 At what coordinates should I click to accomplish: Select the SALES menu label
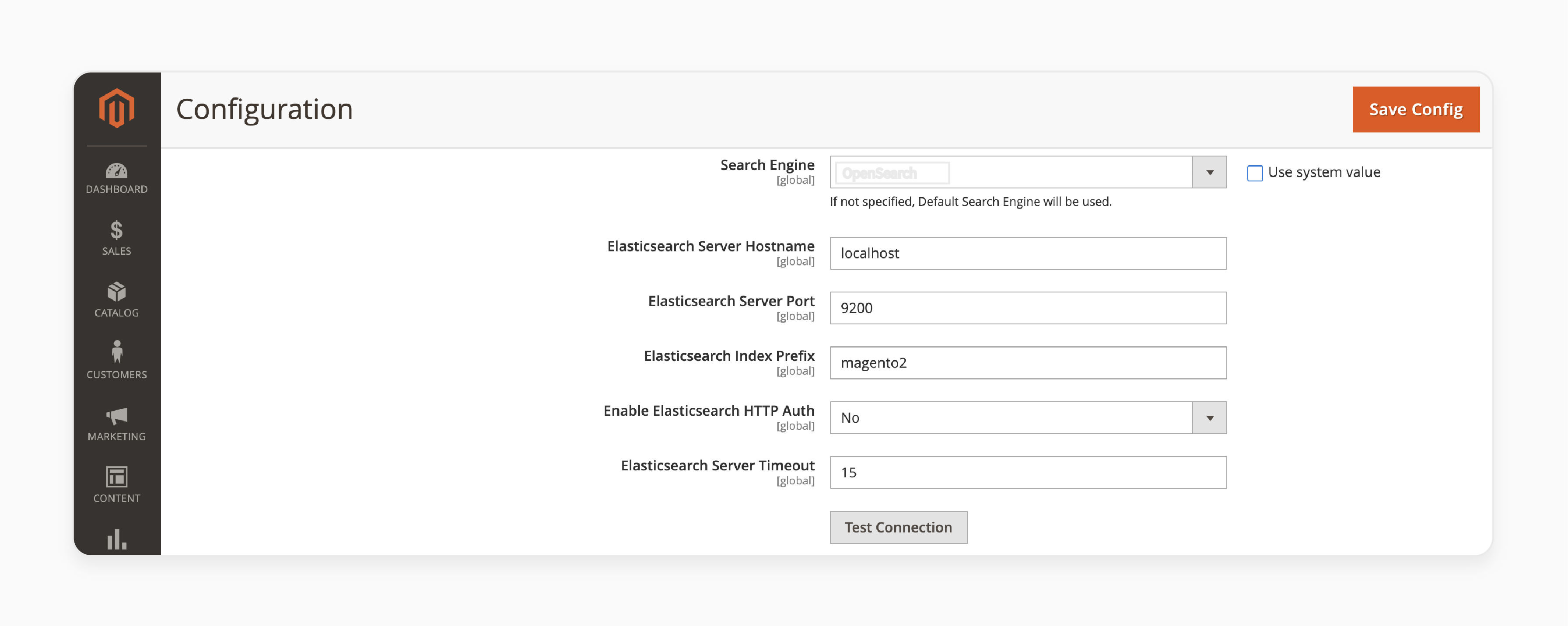point(116,250)
